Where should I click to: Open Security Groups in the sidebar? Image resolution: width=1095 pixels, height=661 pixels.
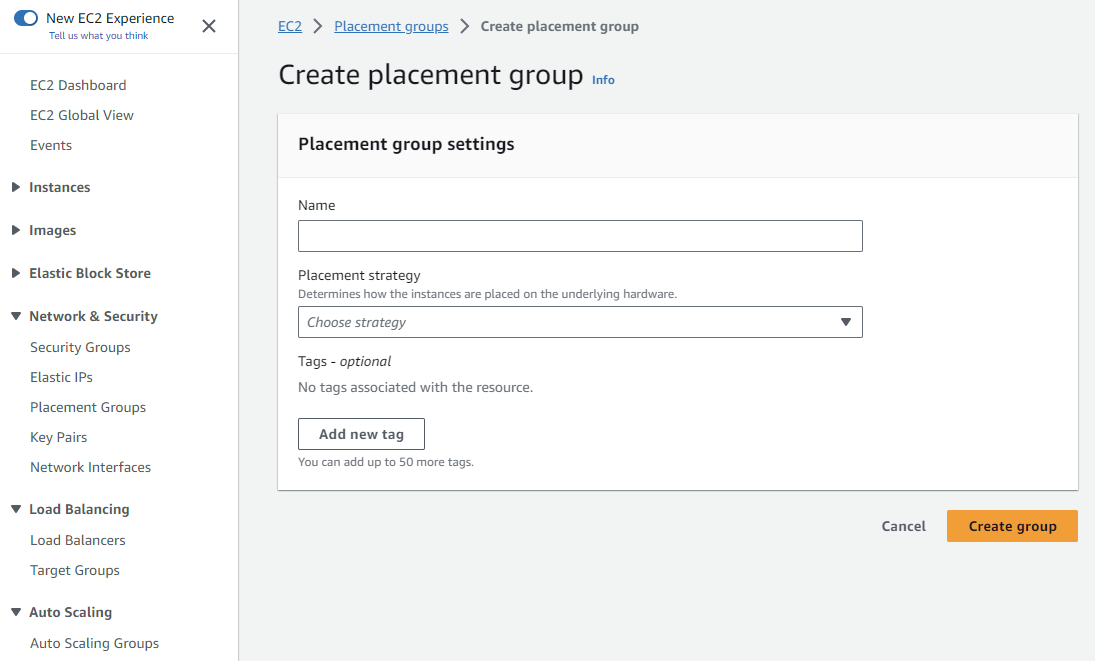point(80,347)
